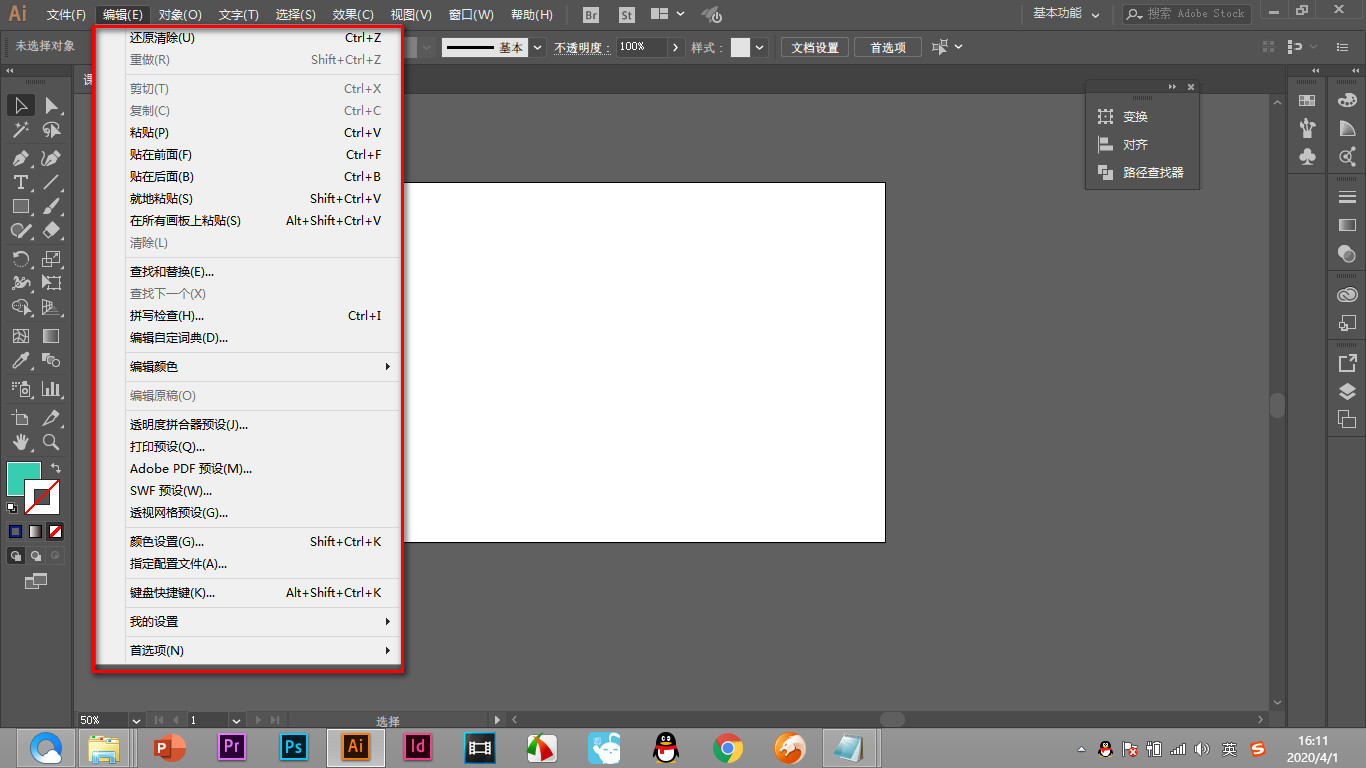Select the Mesh tool
This screenshot has width=1366, height=768.
point(21,336)
